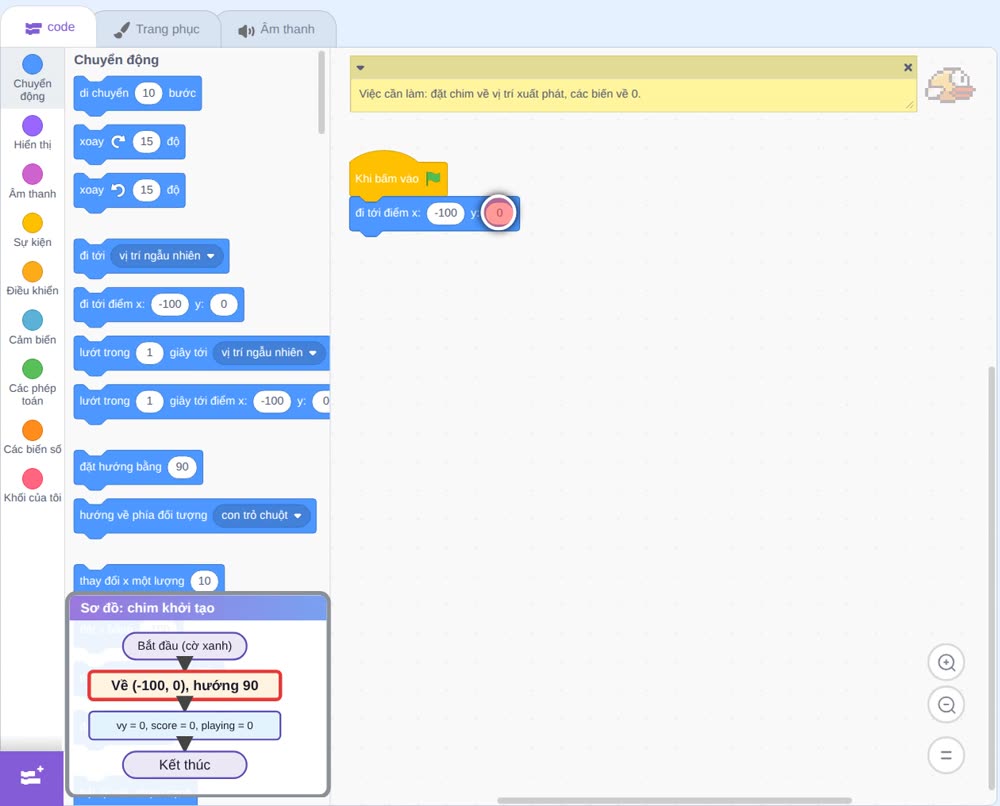
Task: Click value 10 in 'thay đổi x một lượng'
Action: (x=204, y=581)
